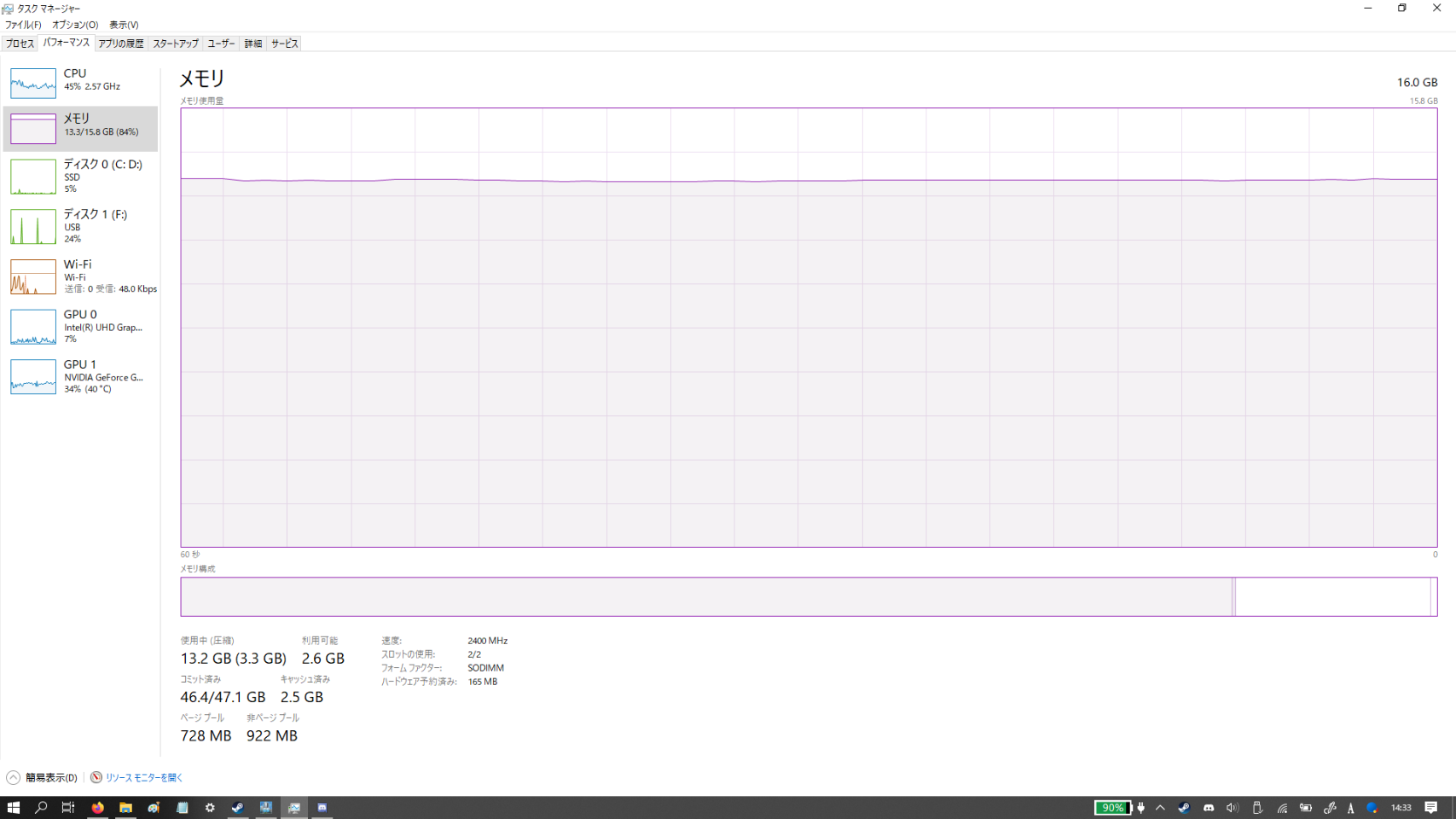Click the 16.0 GB total memory label
Viewport: 1456px width, 819px height.
1417,83
